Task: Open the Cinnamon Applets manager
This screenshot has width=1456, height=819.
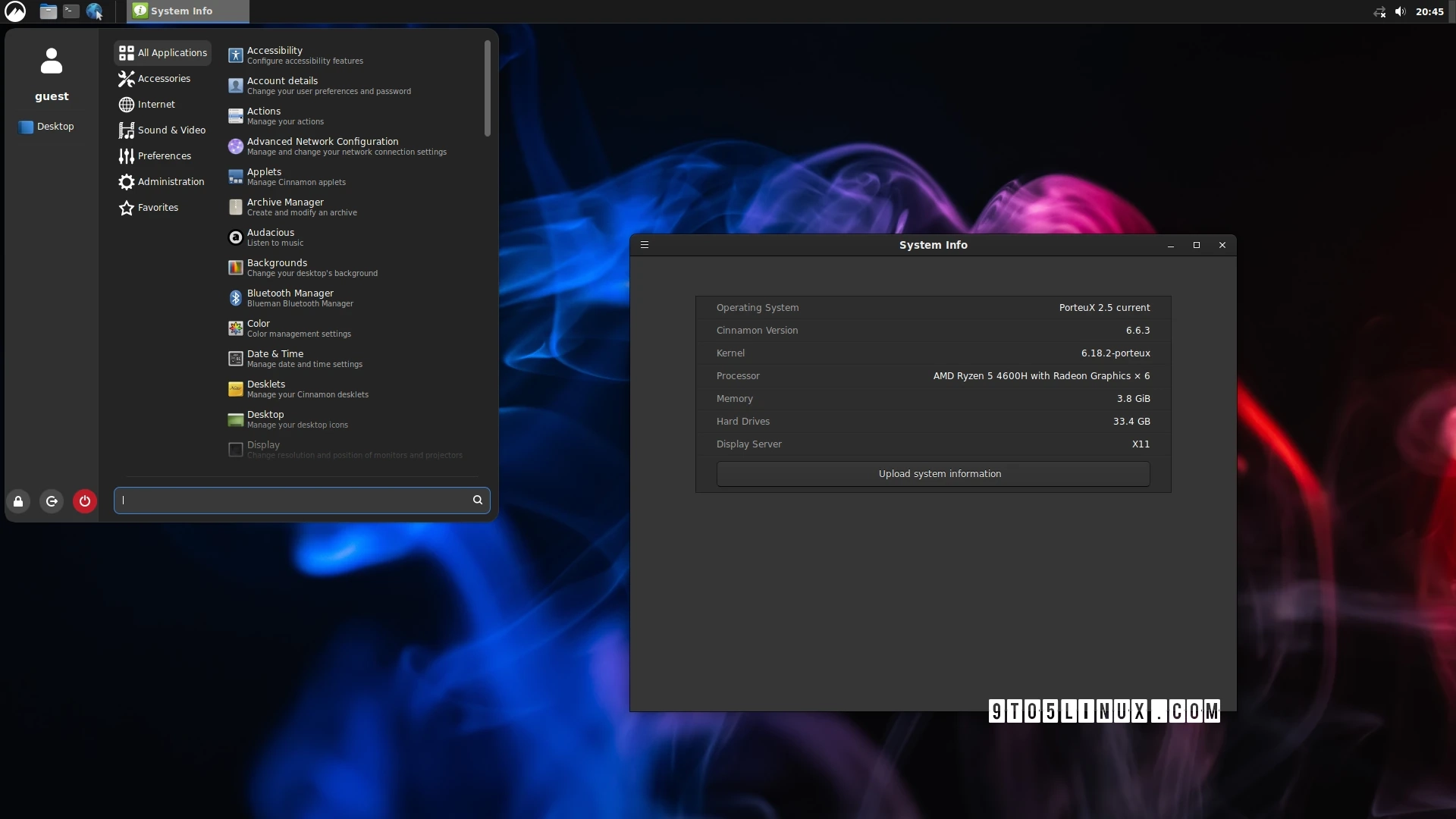Action: (x=263, y=176)
